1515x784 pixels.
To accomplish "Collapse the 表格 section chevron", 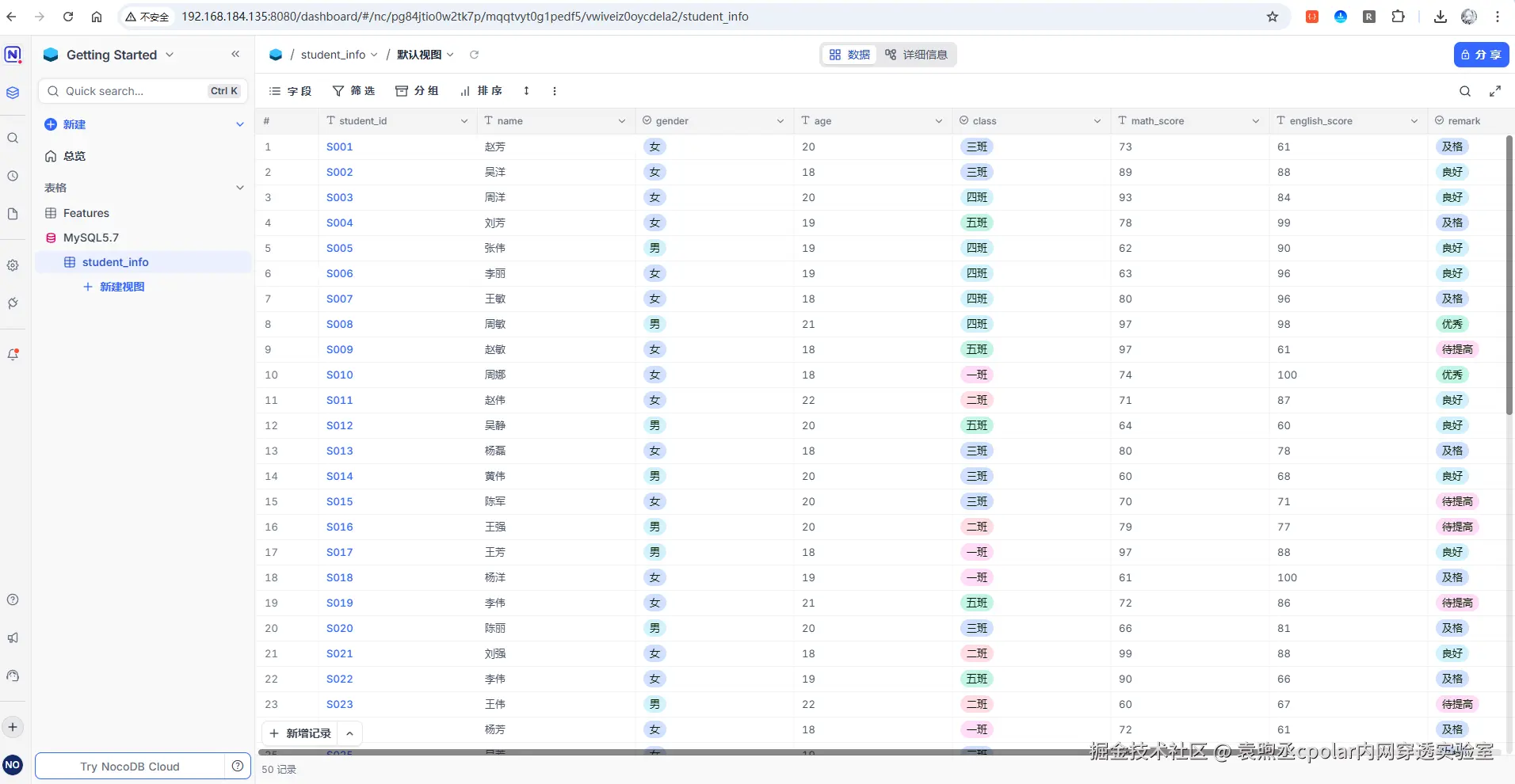I will (240, 188).
